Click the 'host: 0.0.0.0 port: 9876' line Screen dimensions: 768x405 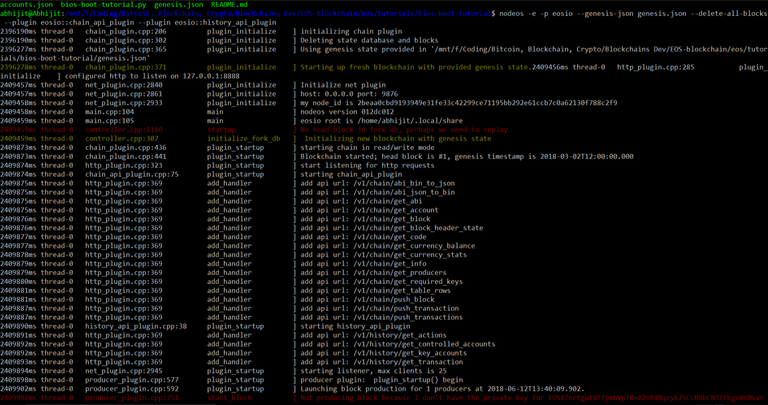349,94
